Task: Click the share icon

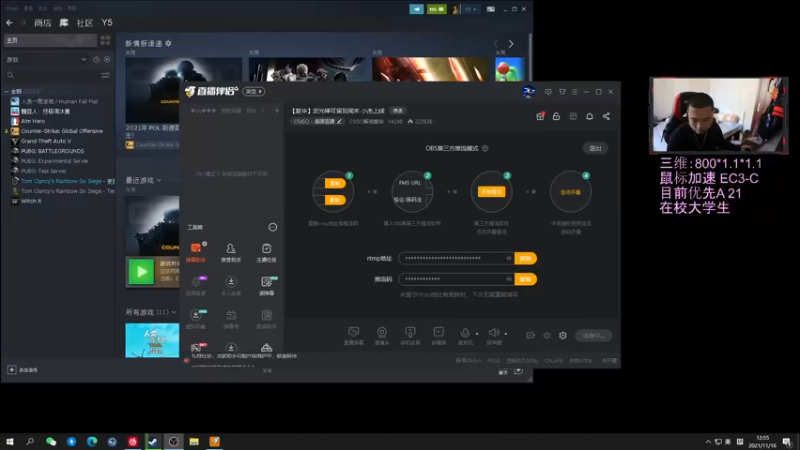Action: pos(606,116)
